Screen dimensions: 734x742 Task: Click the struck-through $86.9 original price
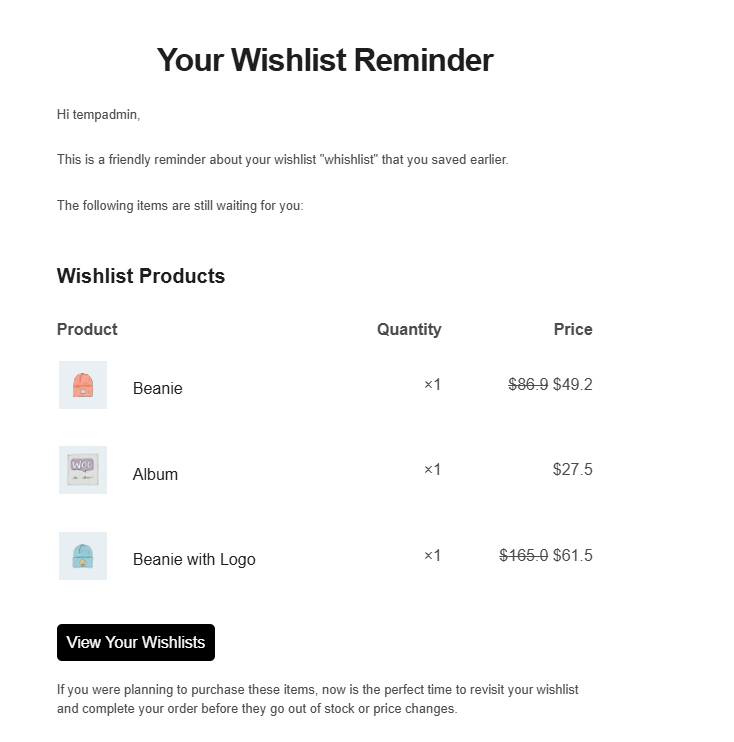pos(528,385)
